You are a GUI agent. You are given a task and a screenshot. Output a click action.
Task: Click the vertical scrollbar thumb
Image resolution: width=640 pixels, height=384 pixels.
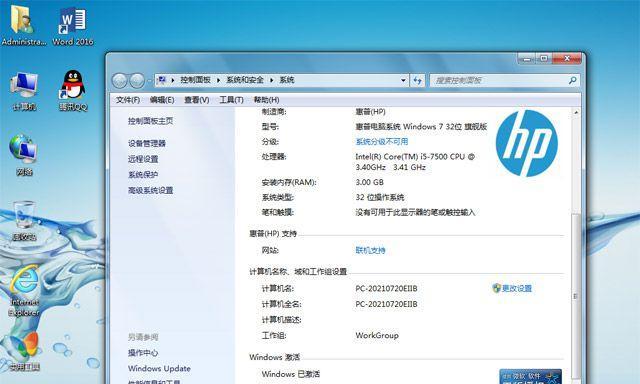(576, 296)
